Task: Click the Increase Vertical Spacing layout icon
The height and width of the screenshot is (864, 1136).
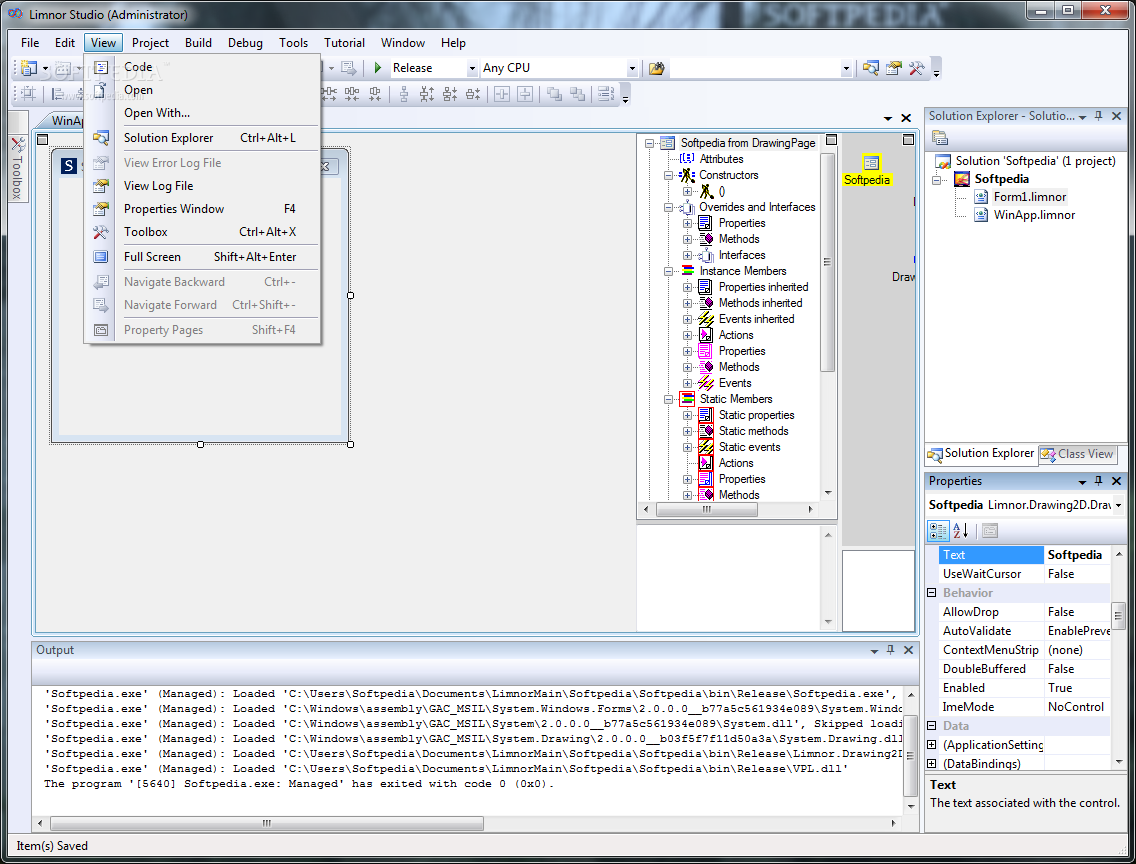Action: coord(427,93)
